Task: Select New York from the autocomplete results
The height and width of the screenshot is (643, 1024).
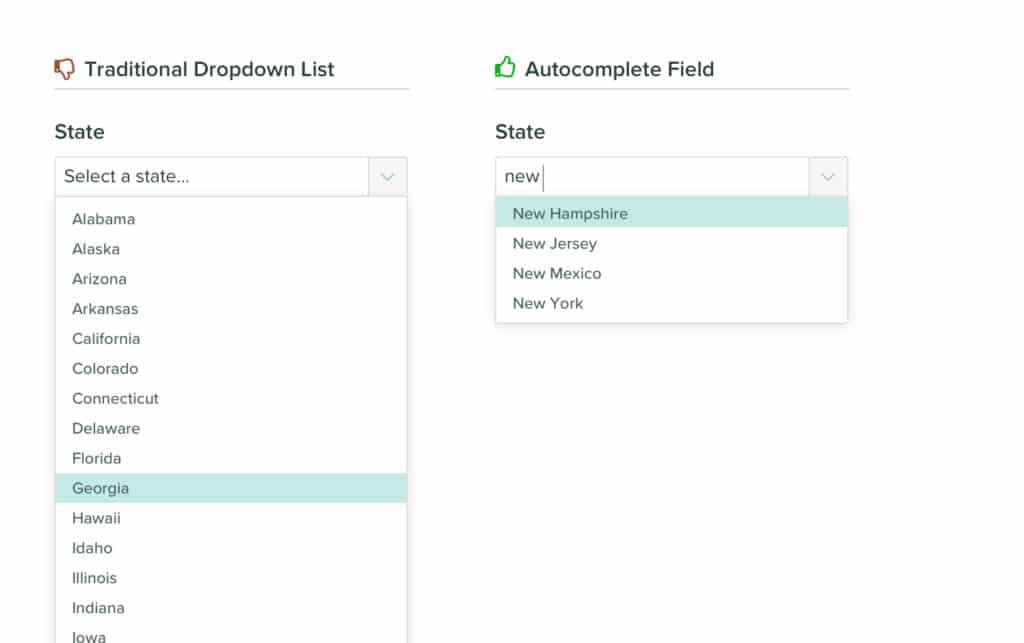Action: (x=548, y=303)
